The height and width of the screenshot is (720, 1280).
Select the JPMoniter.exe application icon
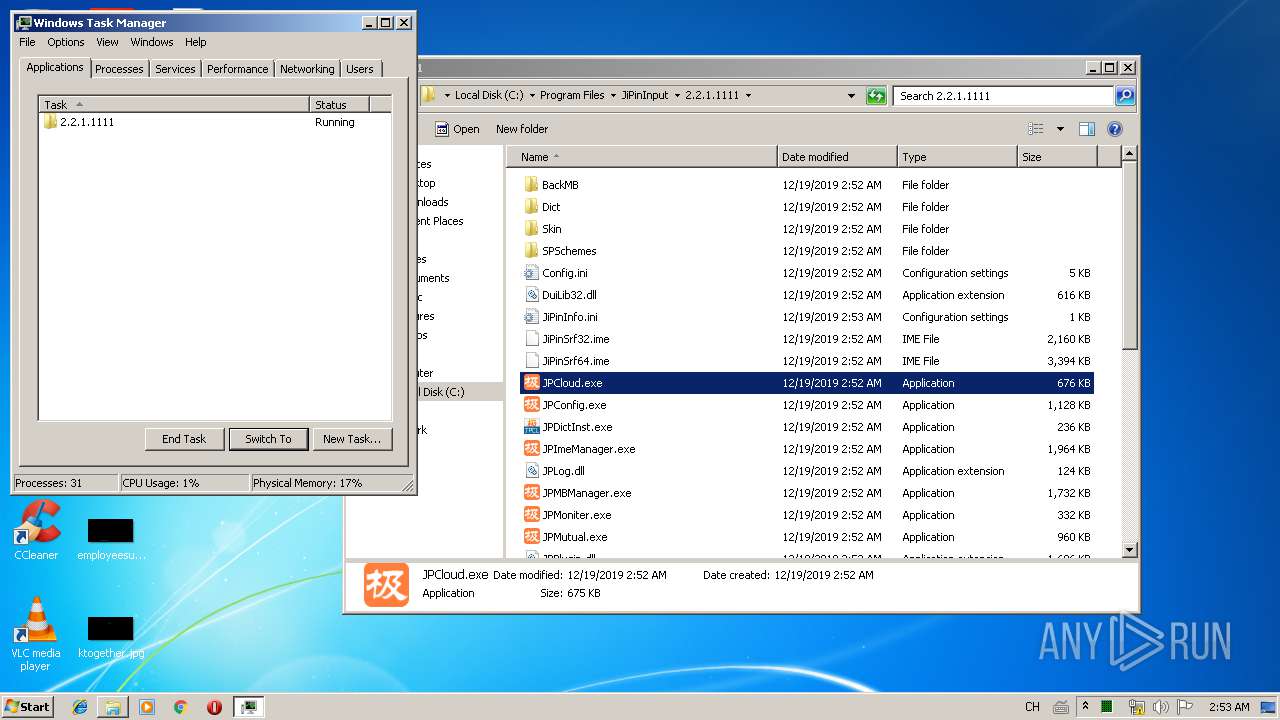tap(532, 515)
